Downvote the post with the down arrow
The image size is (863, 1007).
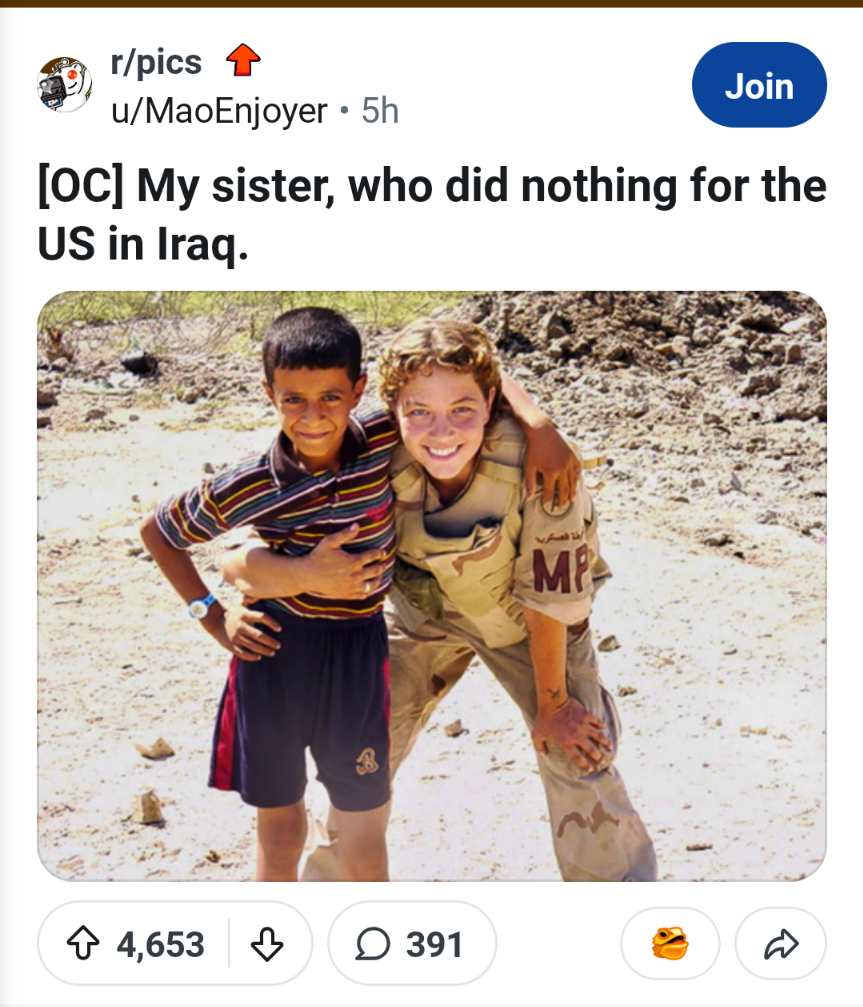[x=266, y=944]
